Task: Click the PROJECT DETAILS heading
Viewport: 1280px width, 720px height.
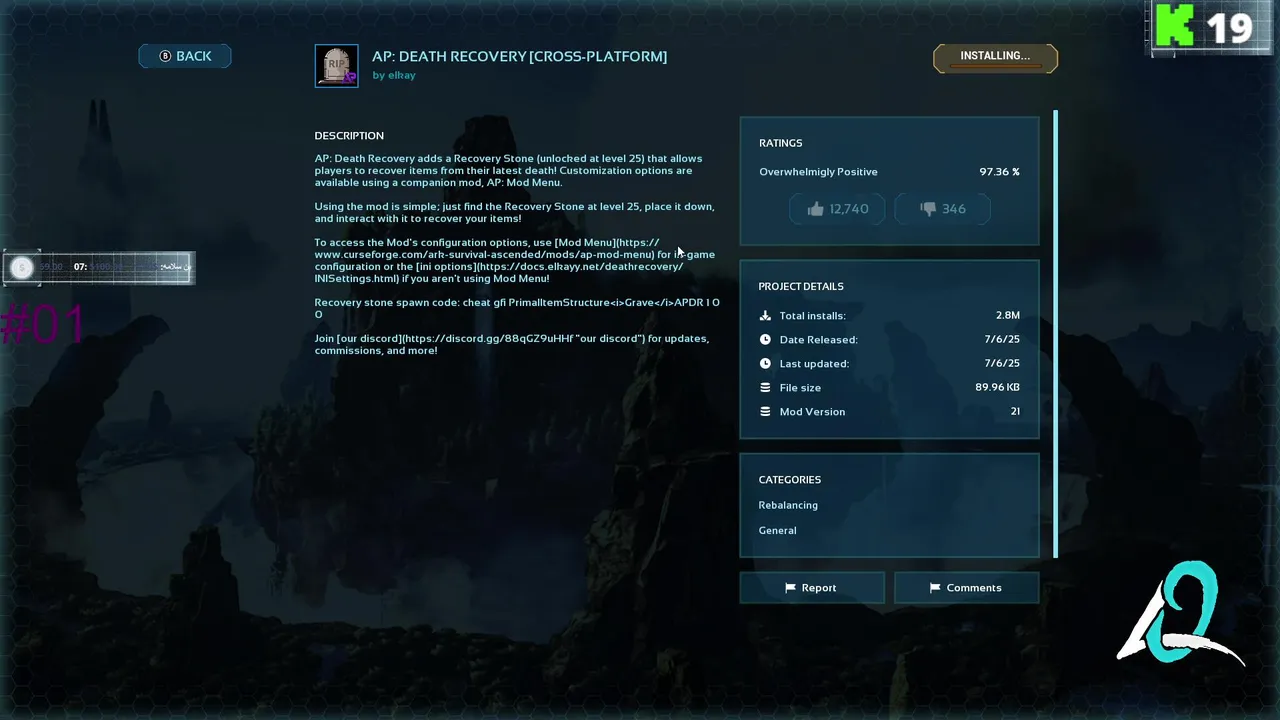Action: click(801, 287)
